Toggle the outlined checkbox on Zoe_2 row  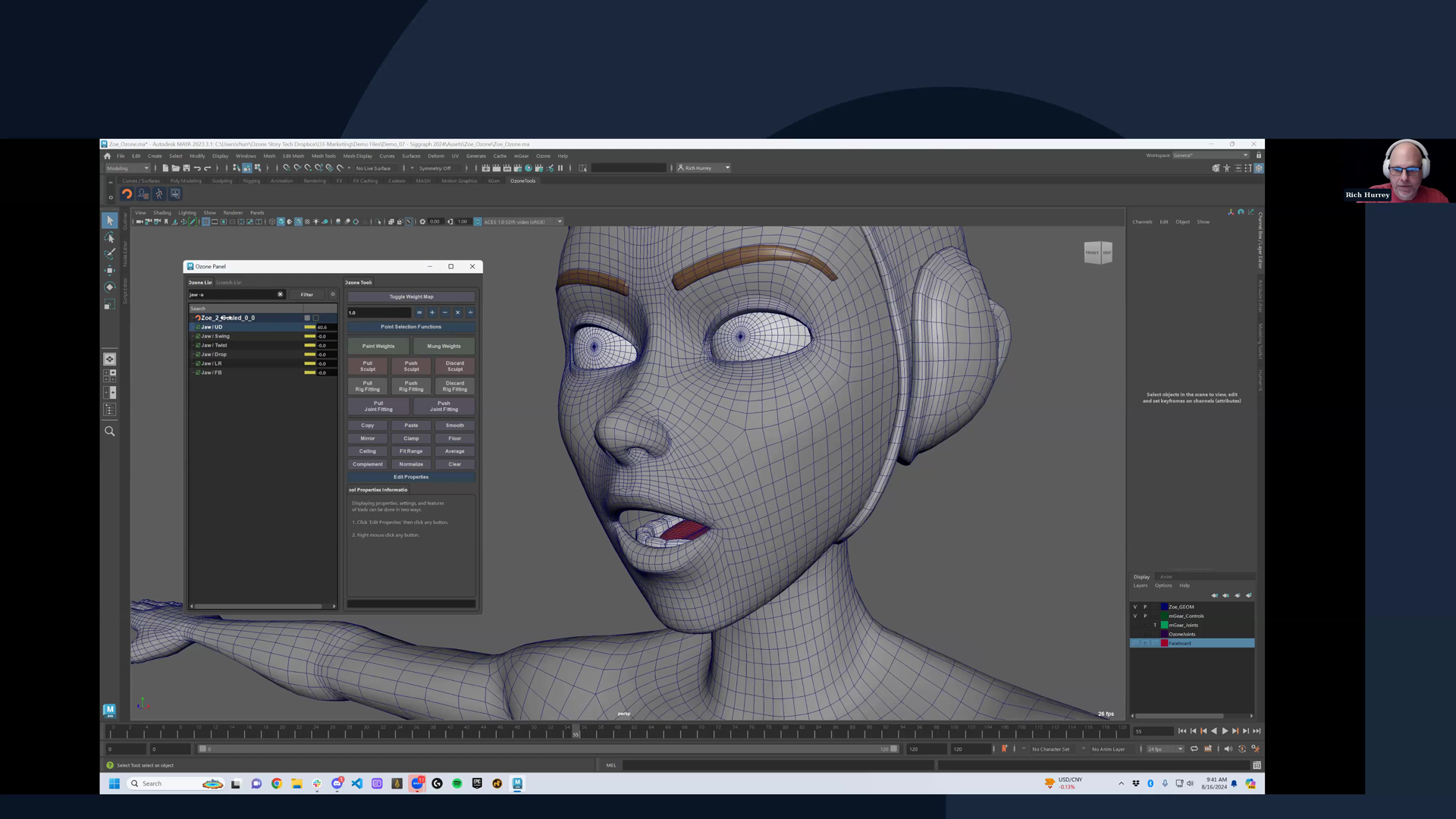(x=316, y=318)
